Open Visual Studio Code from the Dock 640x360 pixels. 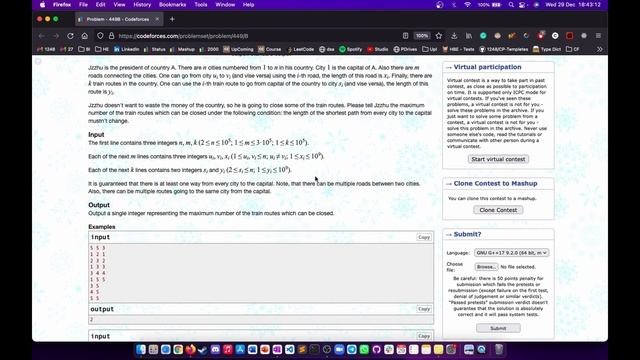[289, 349]
